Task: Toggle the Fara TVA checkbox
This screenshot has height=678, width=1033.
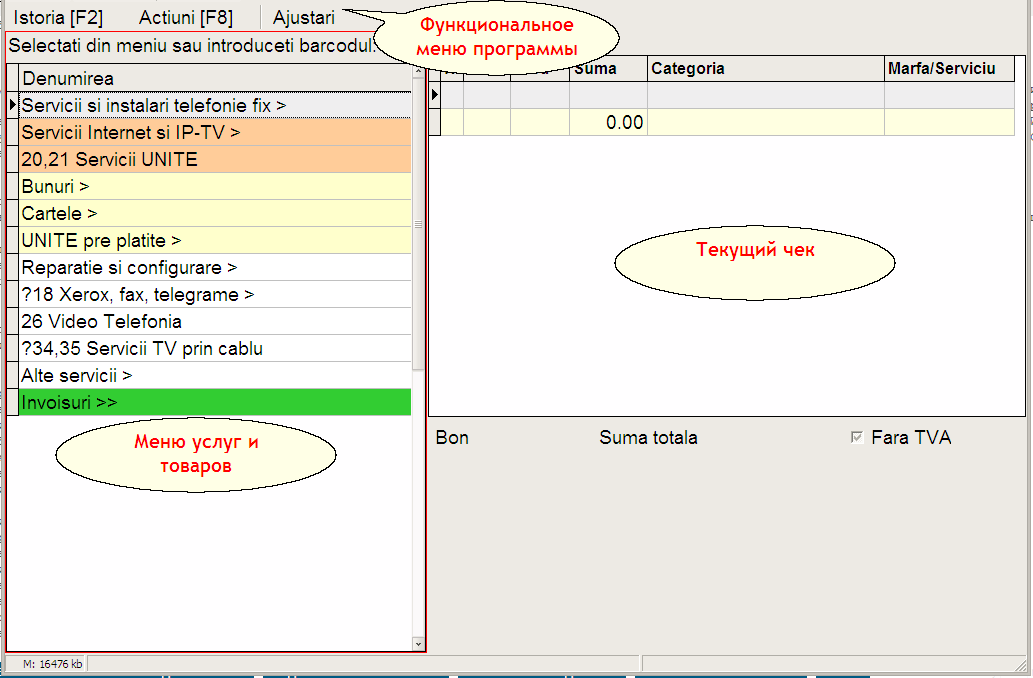Action: click(x=856, y=438)
